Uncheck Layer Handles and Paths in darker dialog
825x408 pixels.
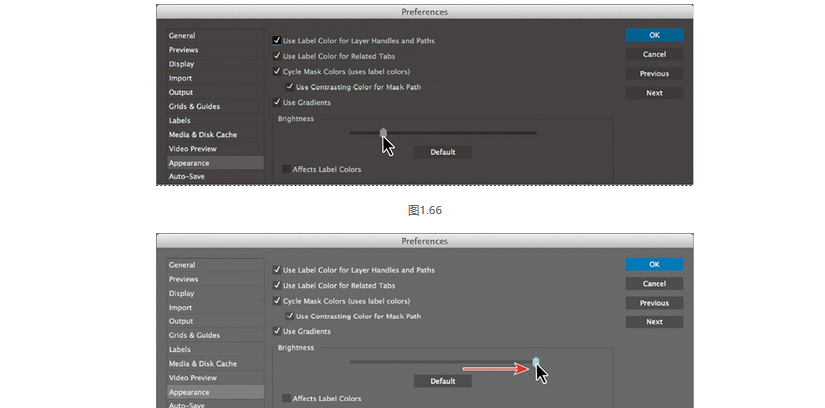point(277,41)
